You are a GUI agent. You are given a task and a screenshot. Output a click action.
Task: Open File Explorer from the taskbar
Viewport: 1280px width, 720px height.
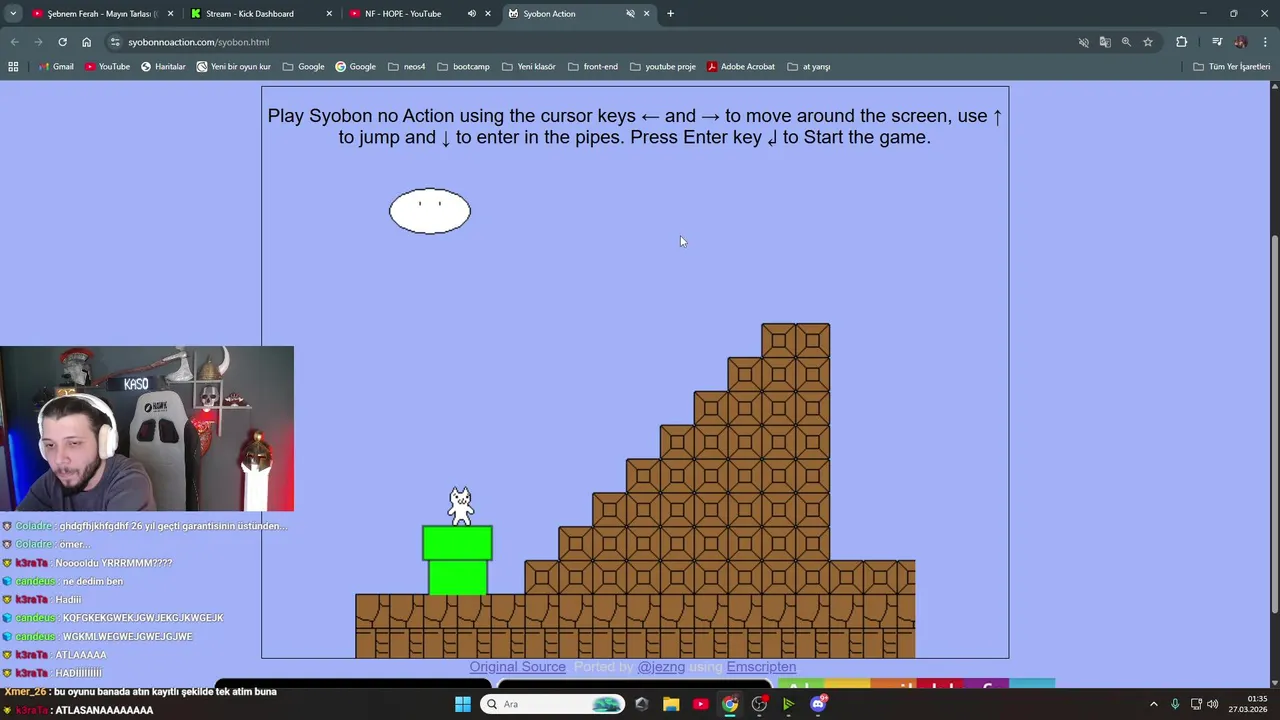pos(671,704)
